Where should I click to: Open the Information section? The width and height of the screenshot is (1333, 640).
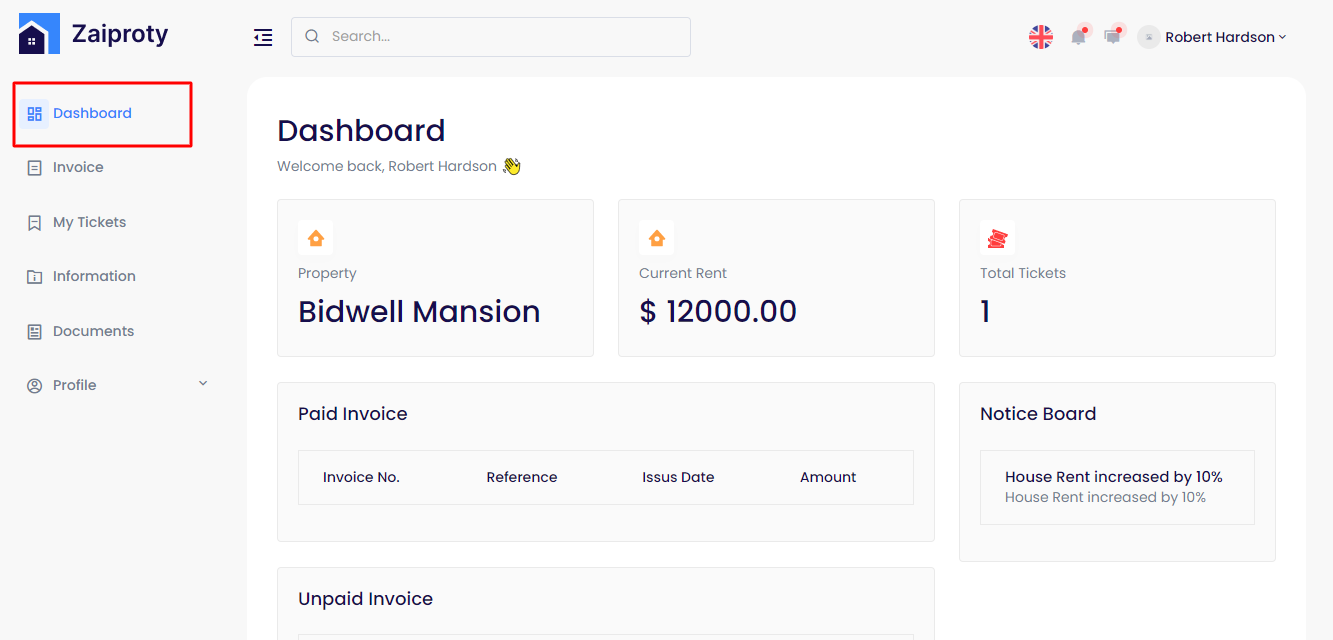coord(94,276)
